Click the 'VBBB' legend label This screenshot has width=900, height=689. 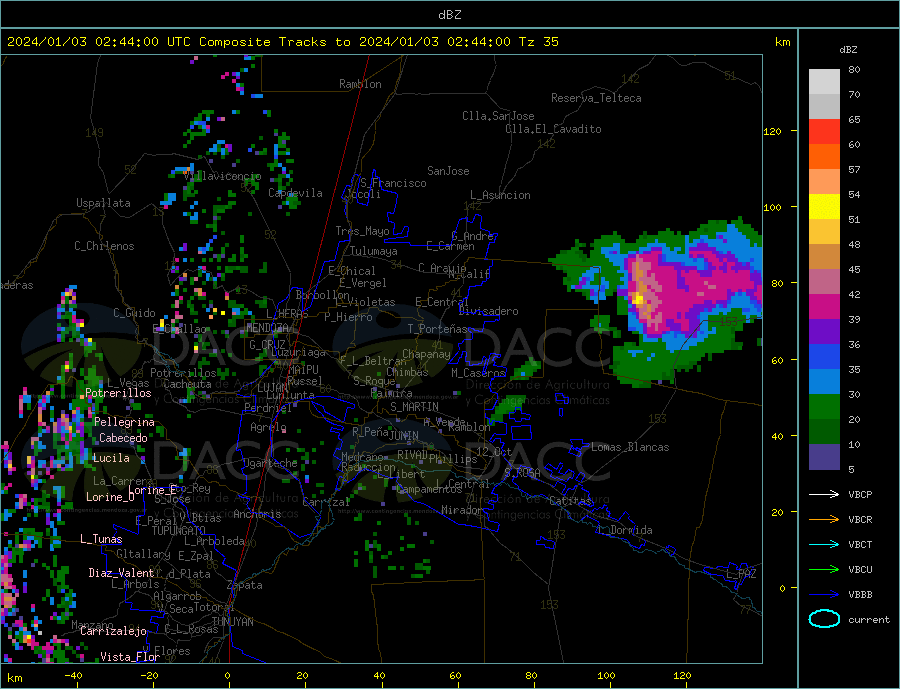point(860,594)
